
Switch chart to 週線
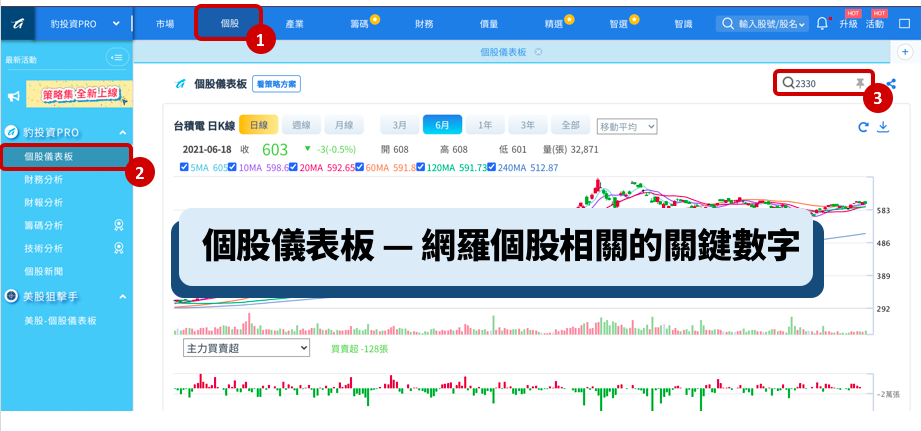click(x=301, y=125)
